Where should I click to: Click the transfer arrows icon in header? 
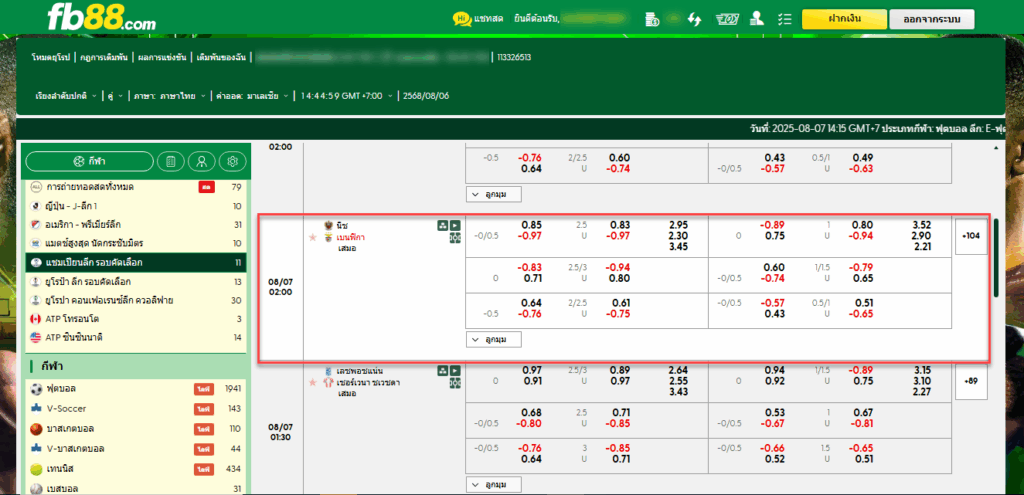coord(694,19)
